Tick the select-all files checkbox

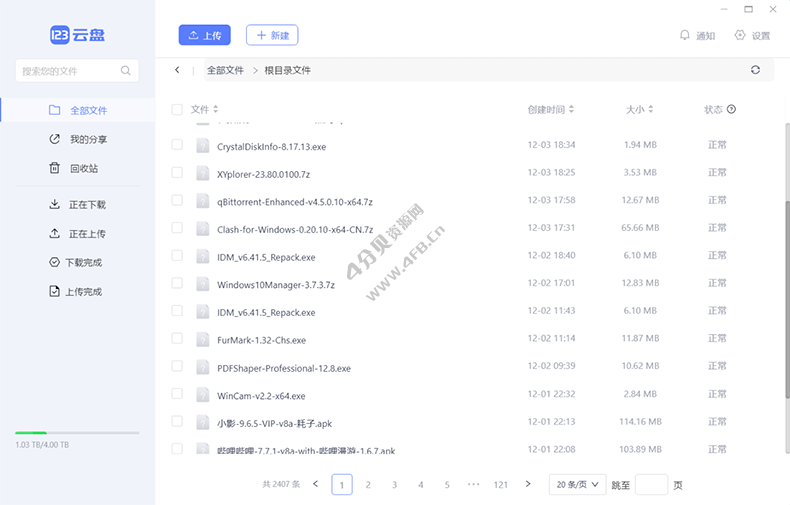coord(177,109)
